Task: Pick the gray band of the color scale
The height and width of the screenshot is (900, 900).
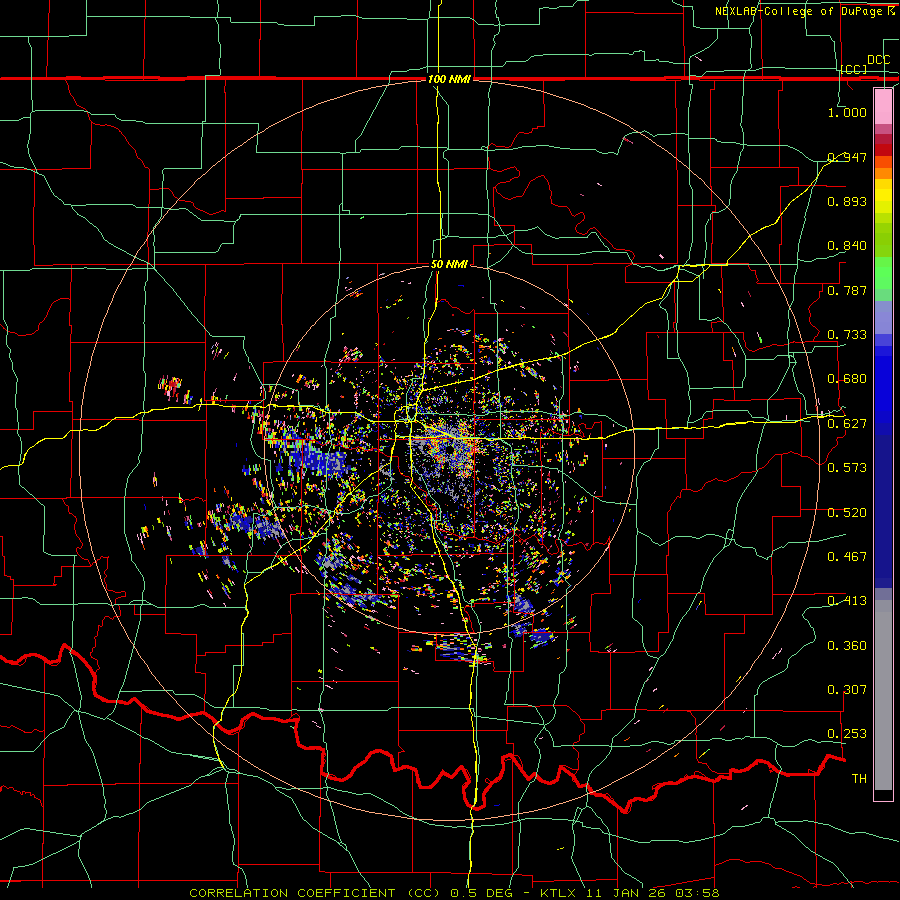Action: click(x=883, y=695)
